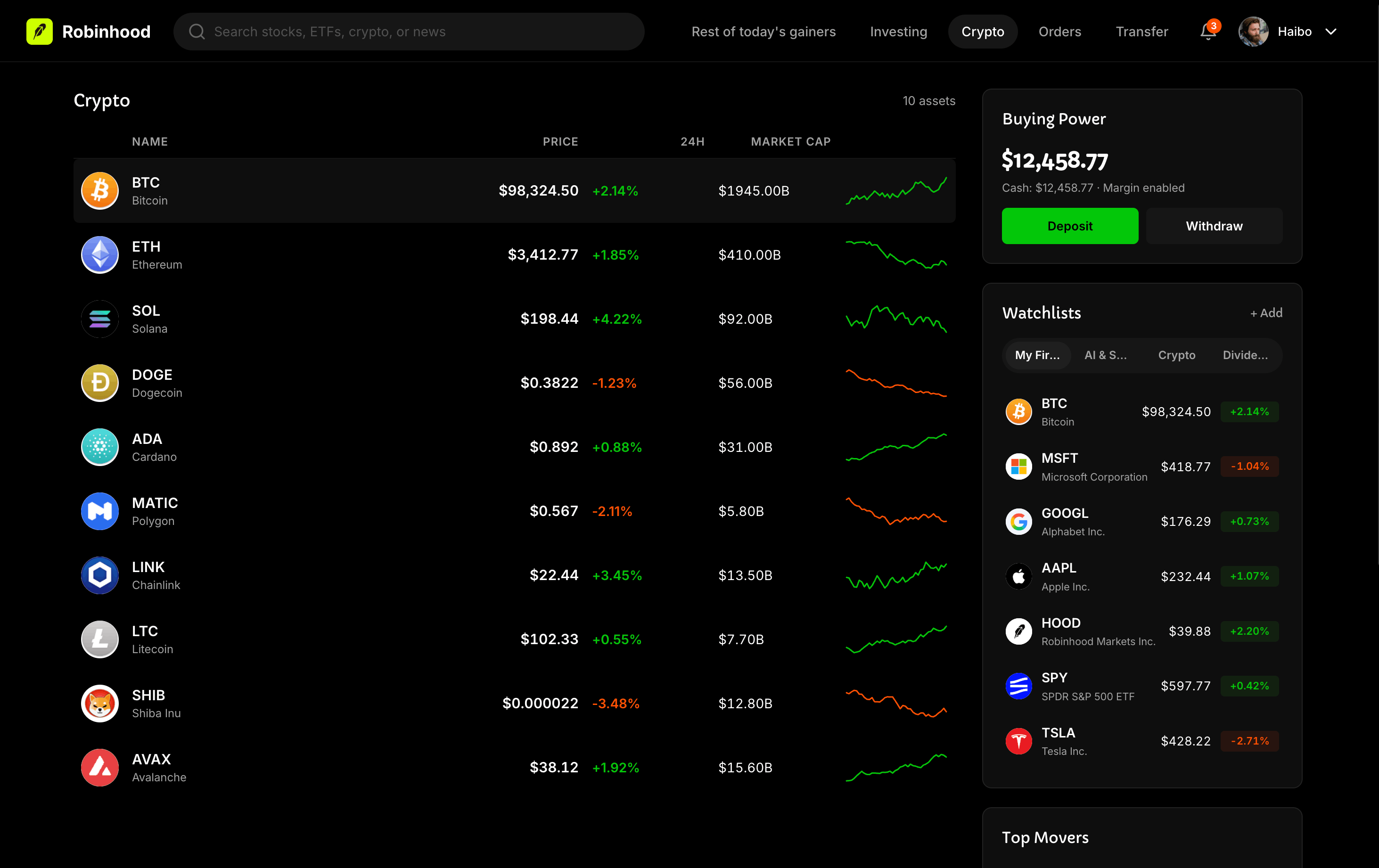Image resolution: width=1379 pixels, height=868 pixels.
Task: Click the BTC sparkline chart
Action: (x=896, y=191)
